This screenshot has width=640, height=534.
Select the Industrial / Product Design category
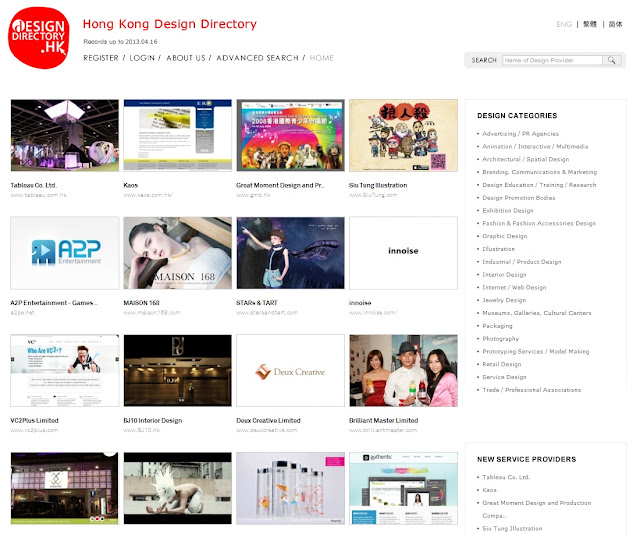click(522, 262)
